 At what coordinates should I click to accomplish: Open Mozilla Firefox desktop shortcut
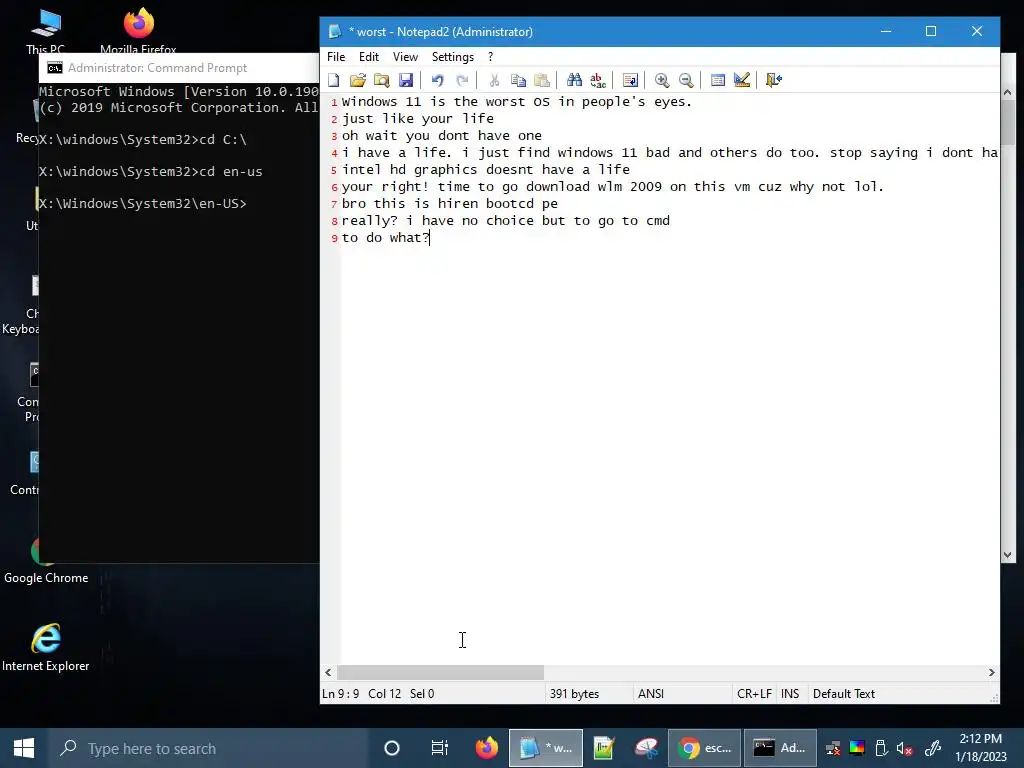pyautogui.click(x=138, y=31)
